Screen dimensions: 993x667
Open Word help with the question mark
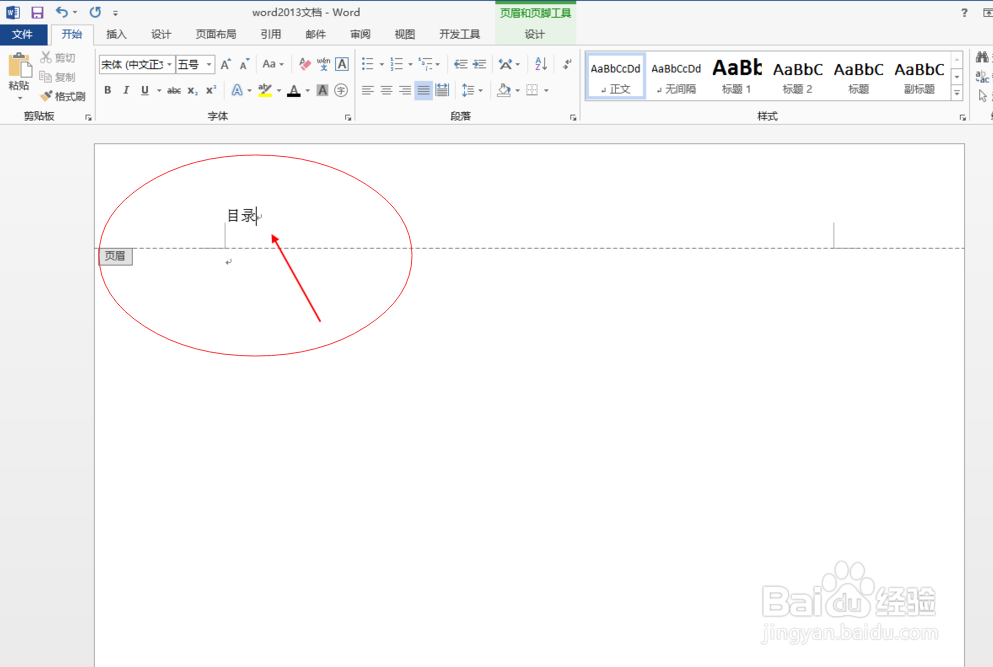(964, 13)
